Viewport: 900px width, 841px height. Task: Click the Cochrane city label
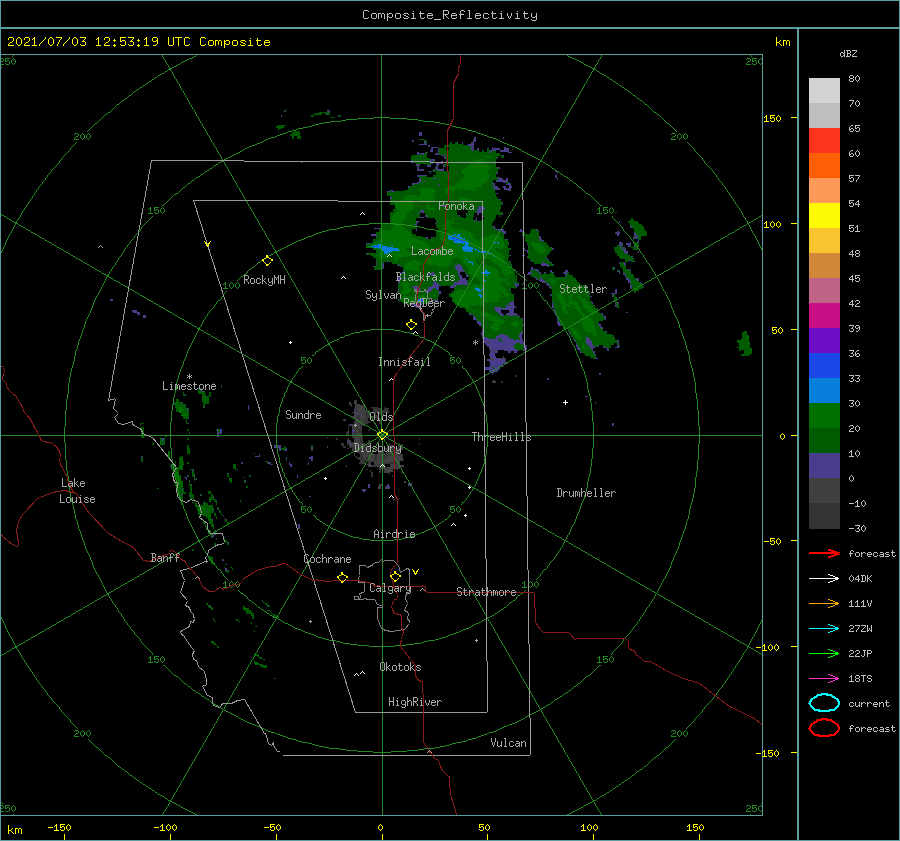327,559
